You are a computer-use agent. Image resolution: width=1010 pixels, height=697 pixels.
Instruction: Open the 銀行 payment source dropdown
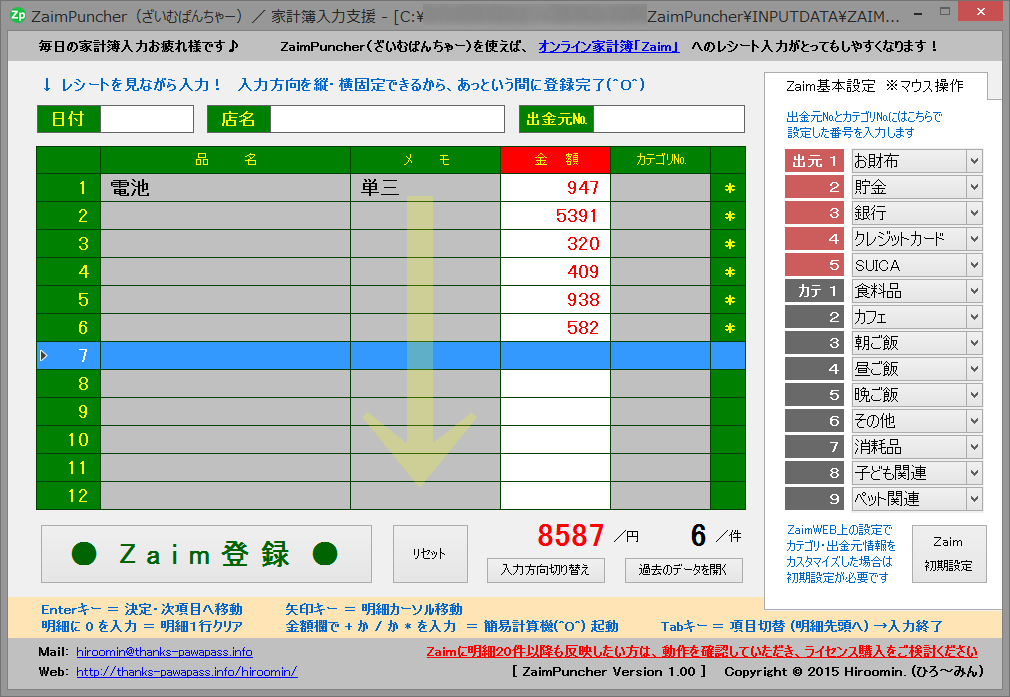point(974,213)
